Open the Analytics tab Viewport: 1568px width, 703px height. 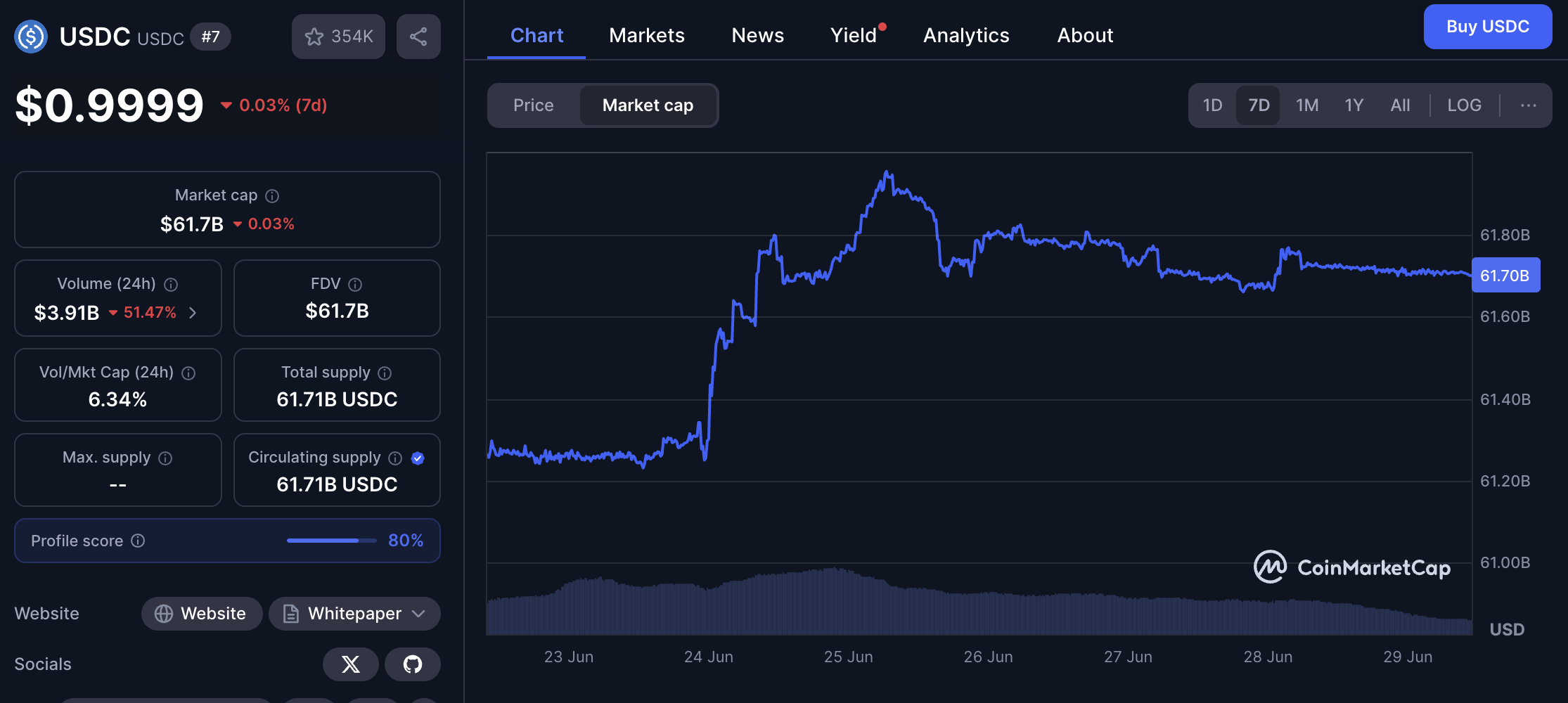[x=965, y=35]
